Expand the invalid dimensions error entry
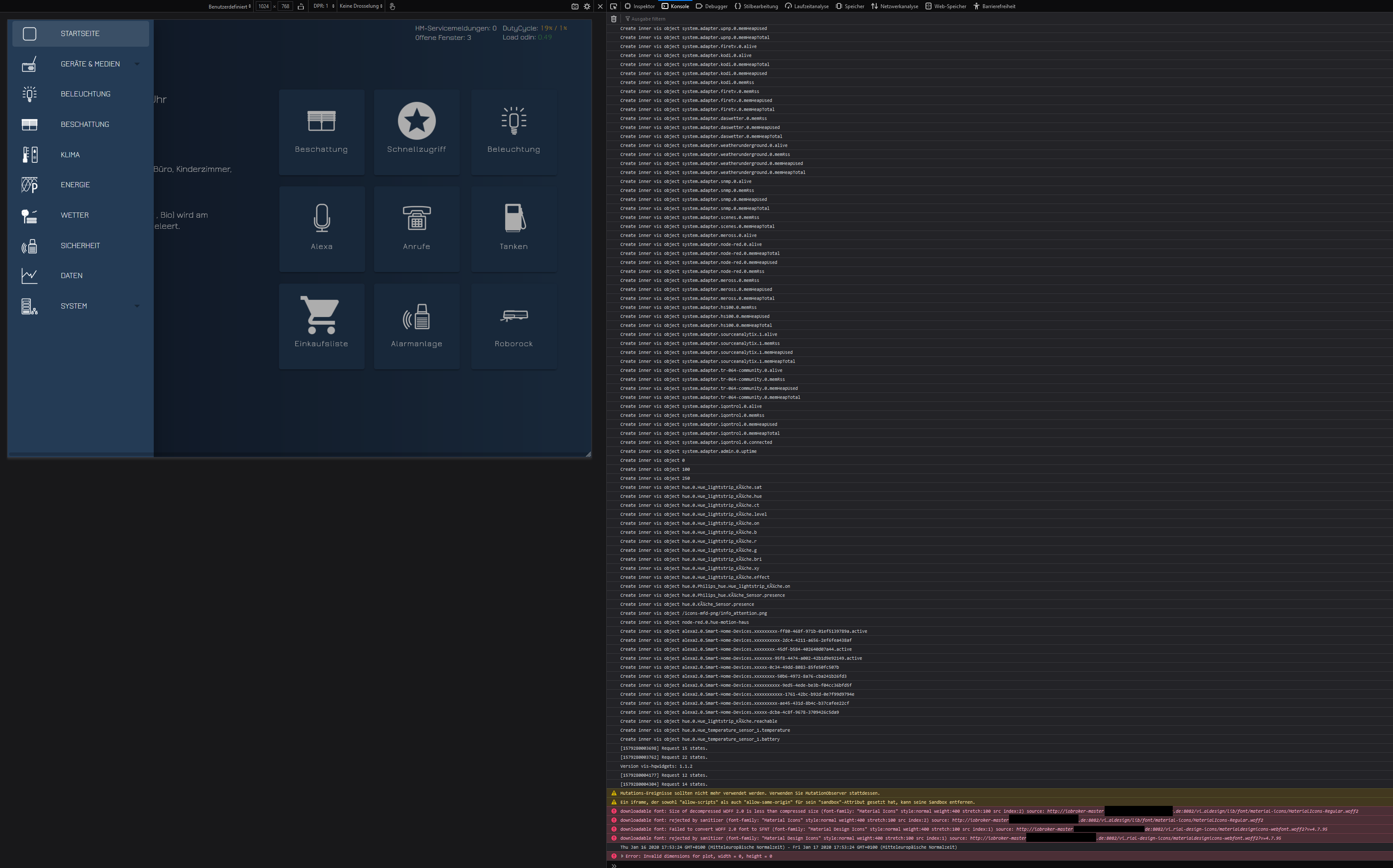Image resolution: width=1393 pixels, height=868 pixels. 622,856
